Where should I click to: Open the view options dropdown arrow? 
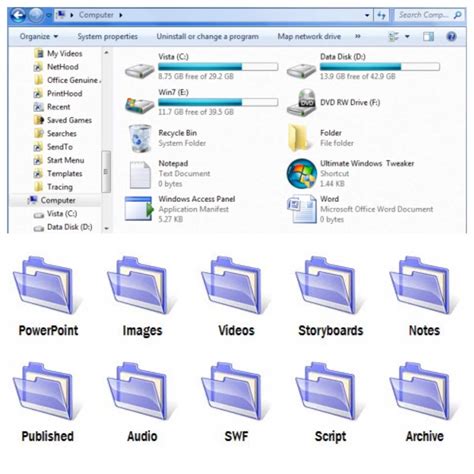407,37
